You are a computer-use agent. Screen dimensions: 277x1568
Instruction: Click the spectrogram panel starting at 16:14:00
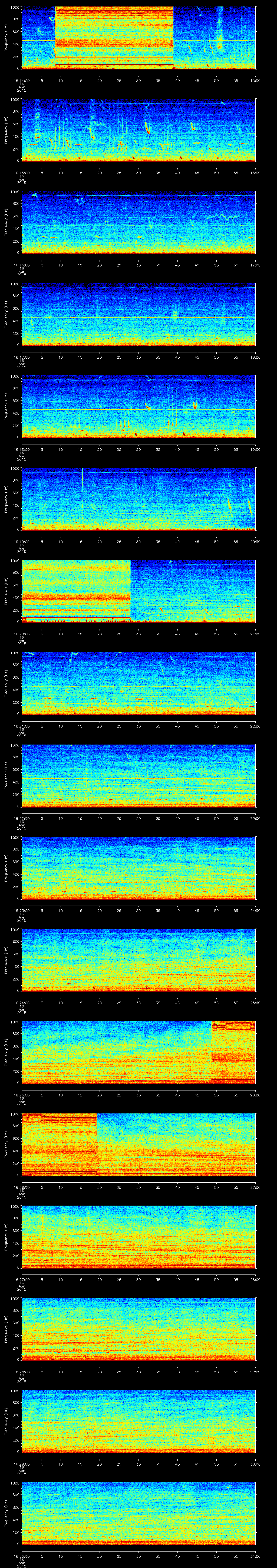pos(139,38)
